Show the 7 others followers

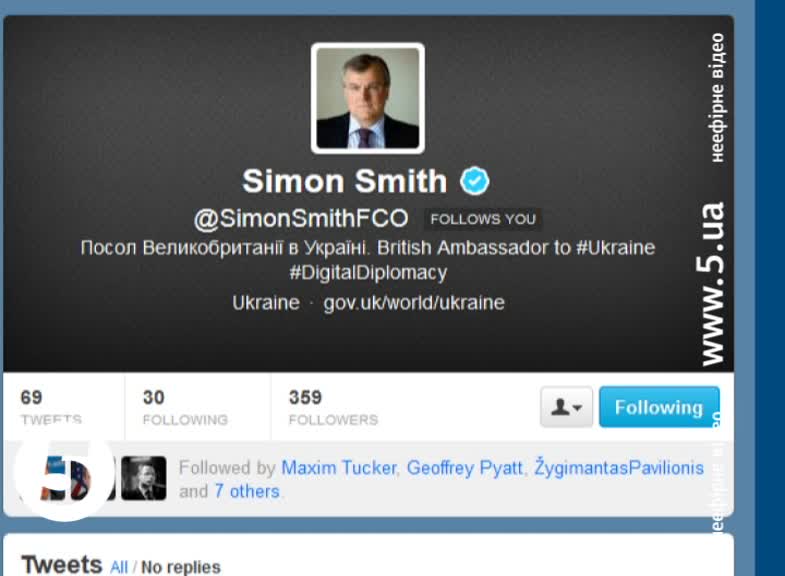[247, 491]
